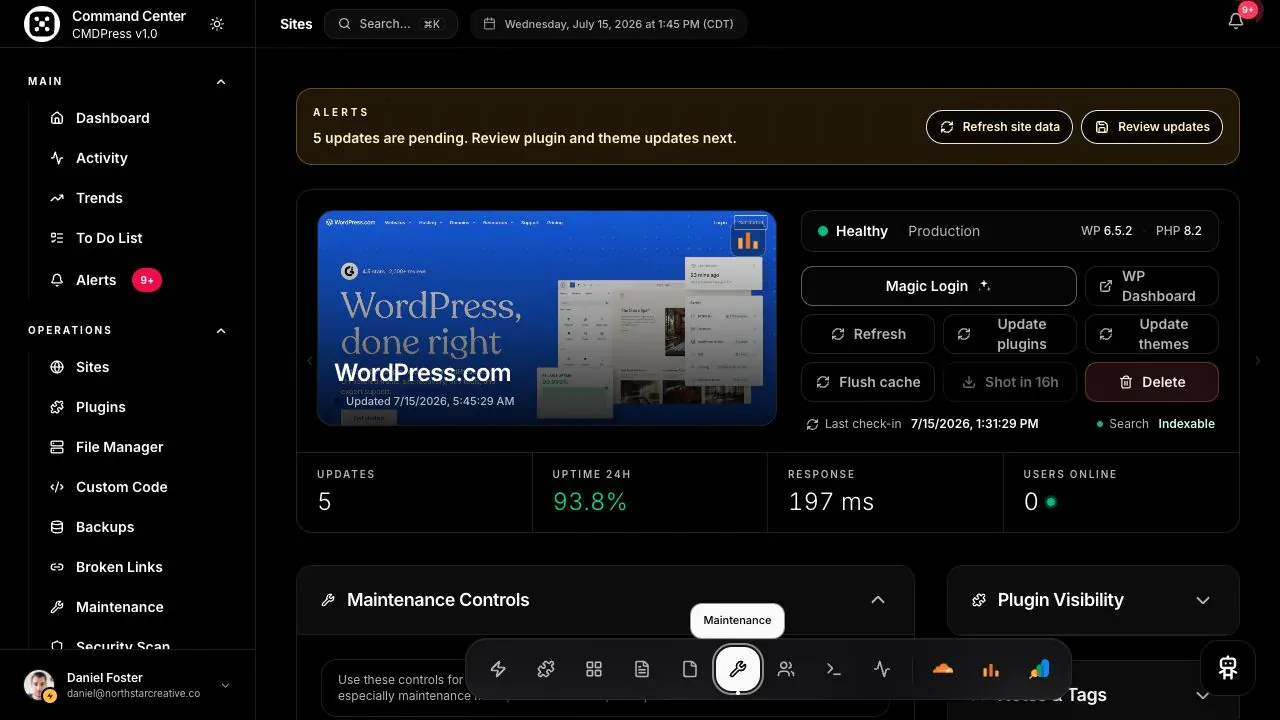
Task: Collapse the Maintenance Controls panel
Action: [878, 600]
